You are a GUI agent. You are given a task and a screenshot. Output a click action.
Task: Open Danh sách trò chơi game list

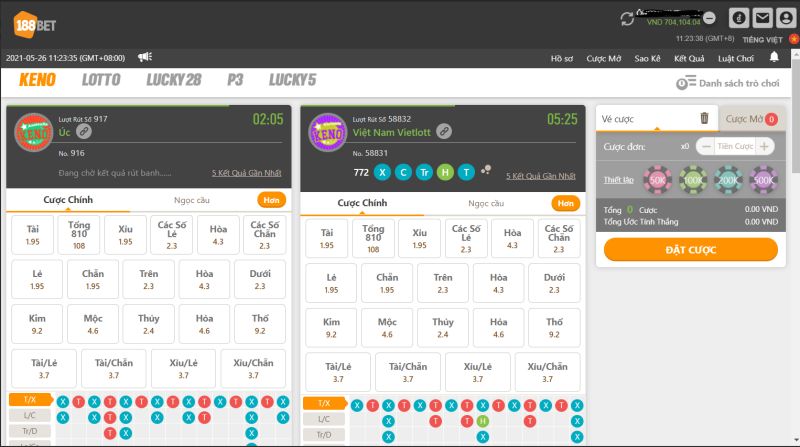pos(728,83)
